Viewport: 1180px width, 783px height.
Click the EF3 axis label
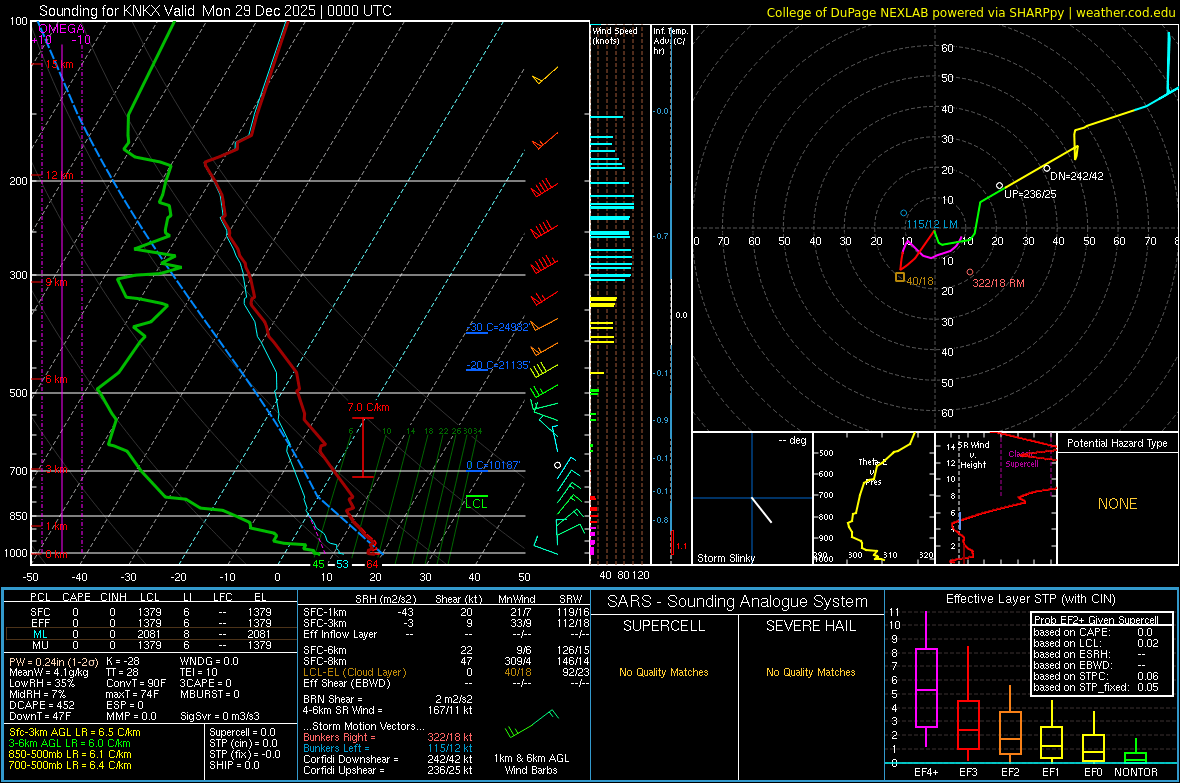pyautogui.click(x=969, y=772)
